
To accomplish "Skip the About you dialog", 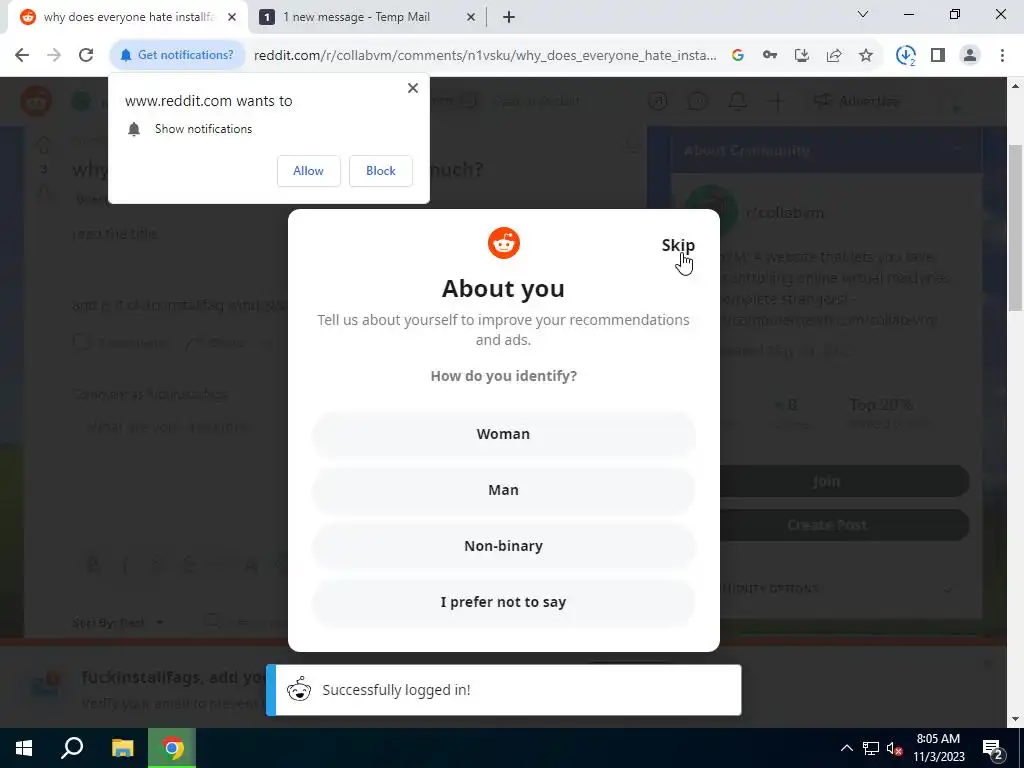I will (678, 245).
